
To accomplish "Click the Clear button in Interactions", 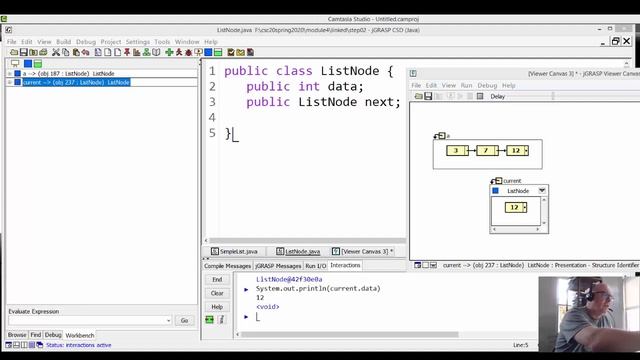I will (217, 293).
